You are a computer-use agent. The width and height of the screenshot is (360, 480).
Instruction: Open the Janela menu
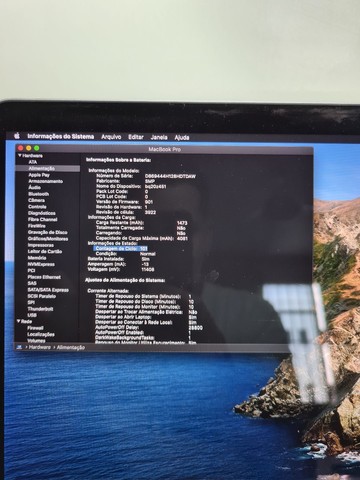[159, 137]
